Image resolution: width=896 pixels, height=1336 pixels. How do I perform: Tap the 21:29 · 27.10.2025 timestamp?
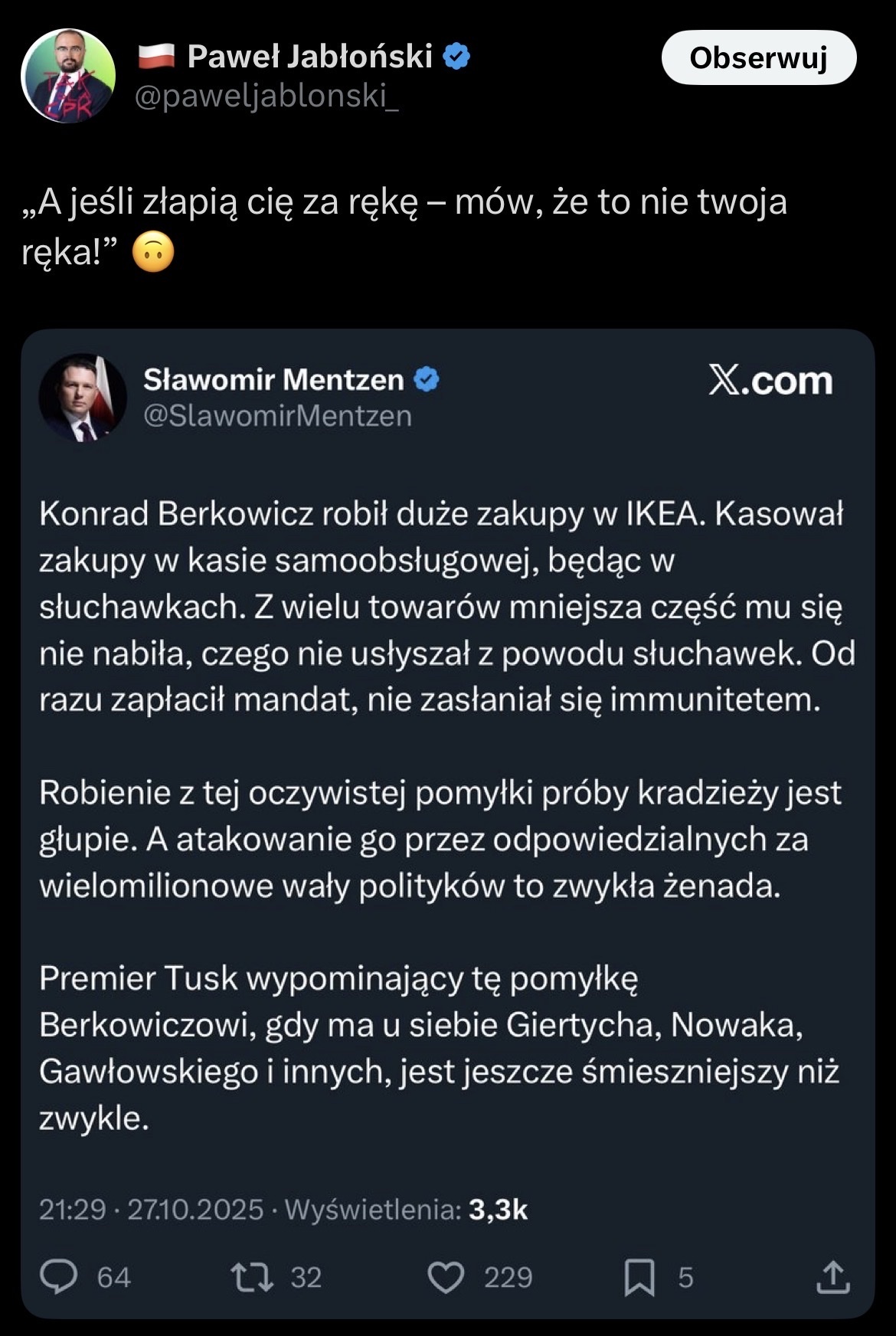(x=151, y=1209)
